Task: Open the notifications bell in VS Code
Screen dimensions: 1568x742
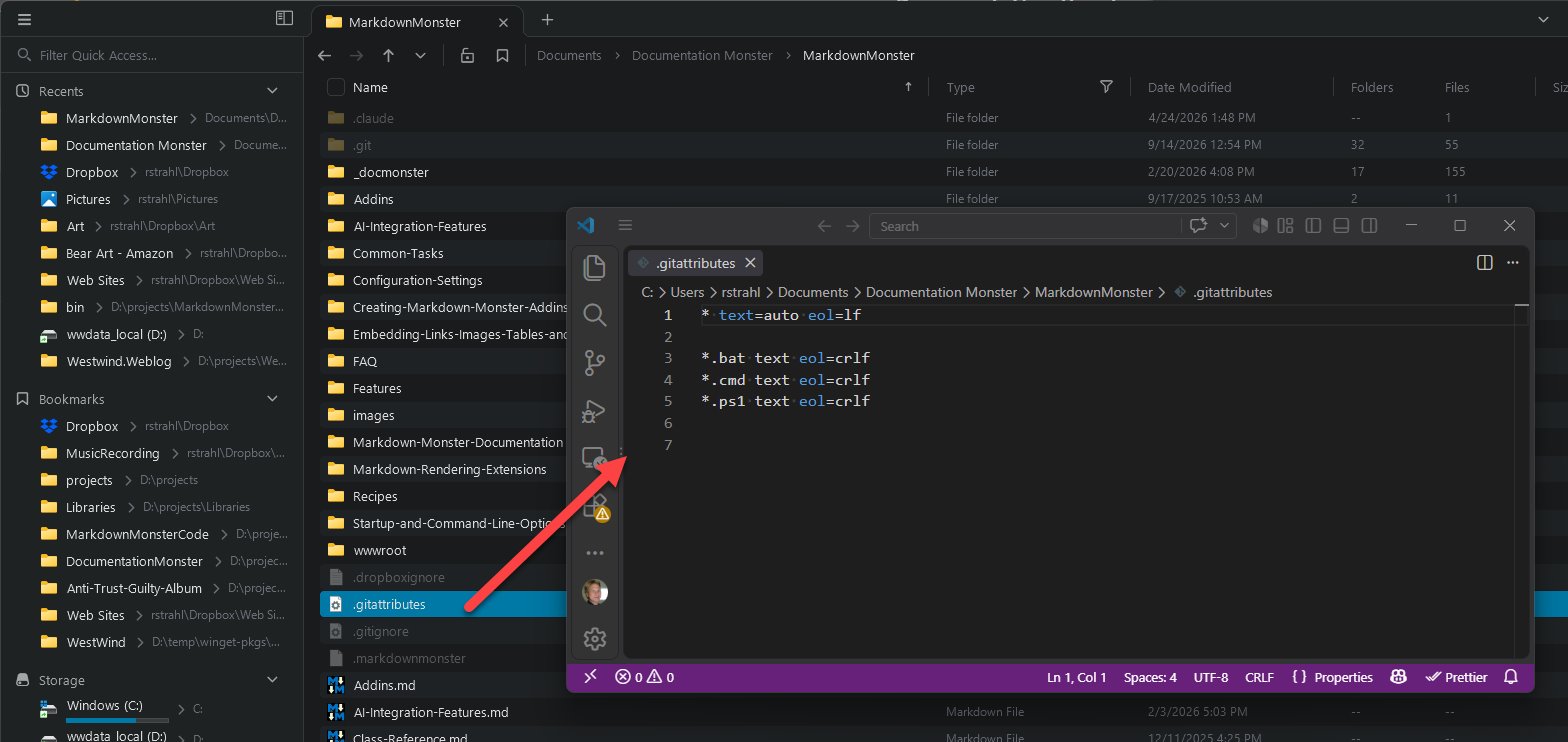Action: 1511,677
